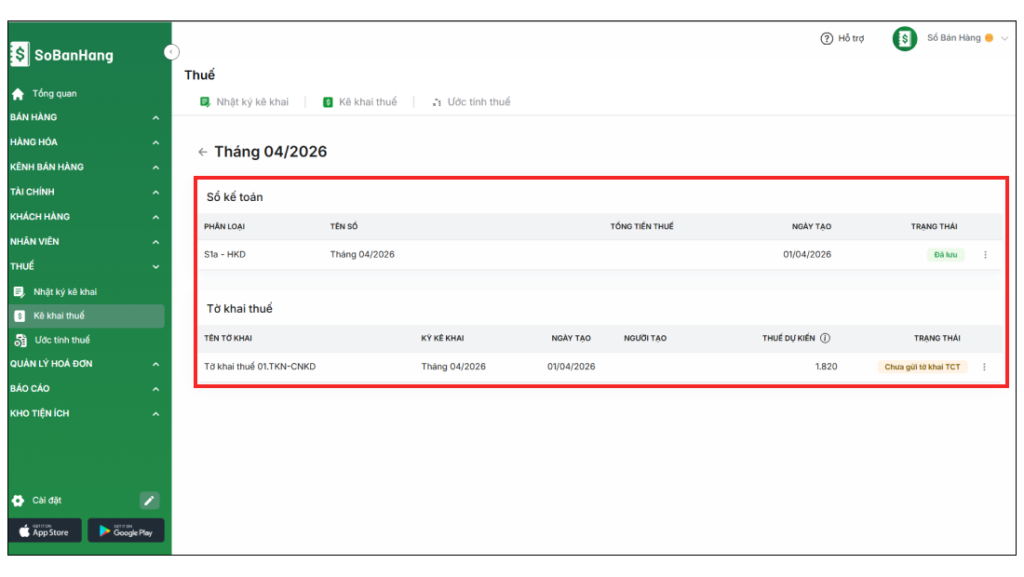The width and height of the screenshot is (1024, 577).
Task: Open the Hỗ trợ help icon
Action: pos(826,39)
